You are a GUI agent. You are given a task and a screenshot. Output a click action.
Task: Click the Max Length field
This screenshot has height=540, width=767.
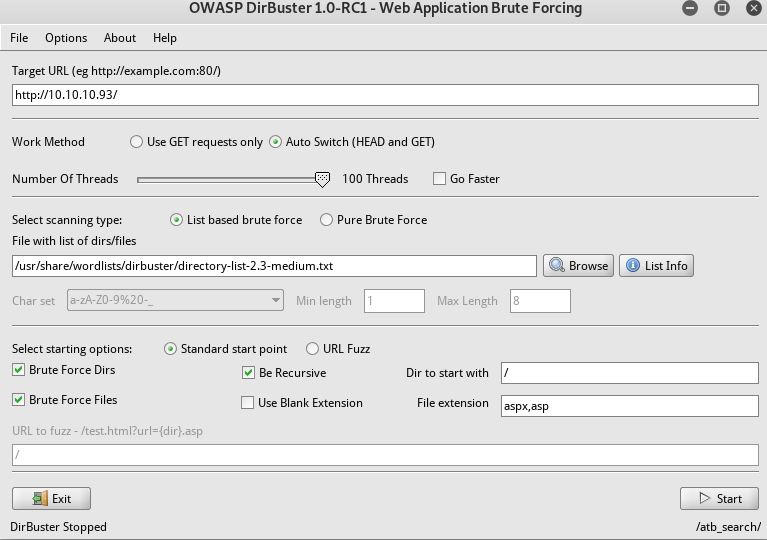coord(540,300)
